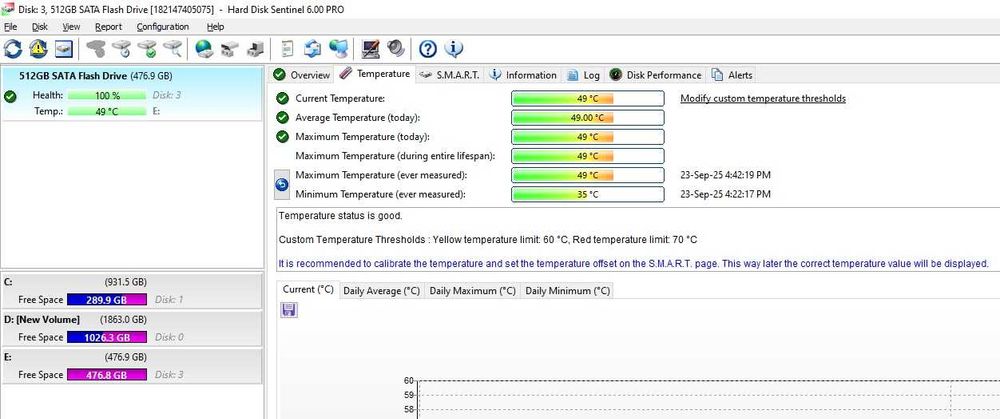Viewport: 1000px width, 419px height.
Task: Click the first greyed stethoscope disk test icon
Action: (96, 48)
